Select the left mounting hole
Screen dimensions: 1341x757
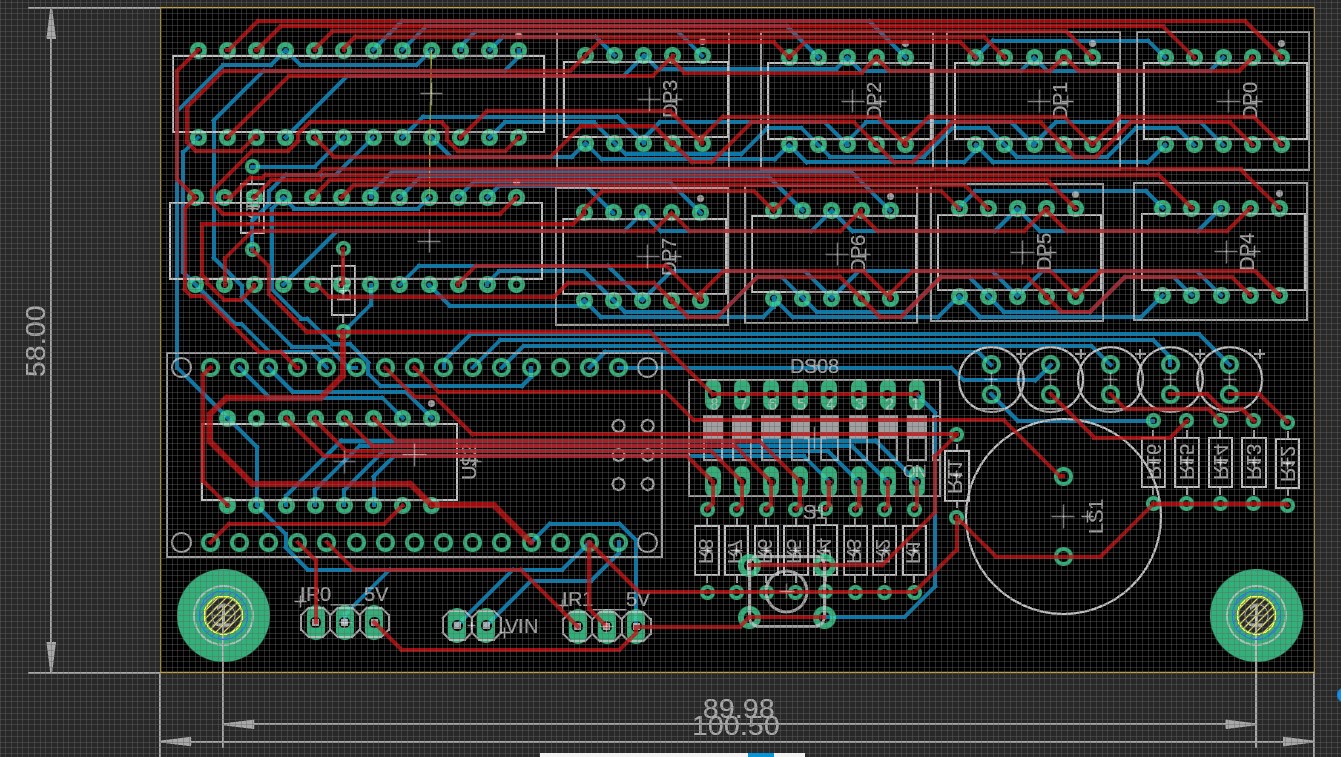pyautogui.click(x=223, y=616)
